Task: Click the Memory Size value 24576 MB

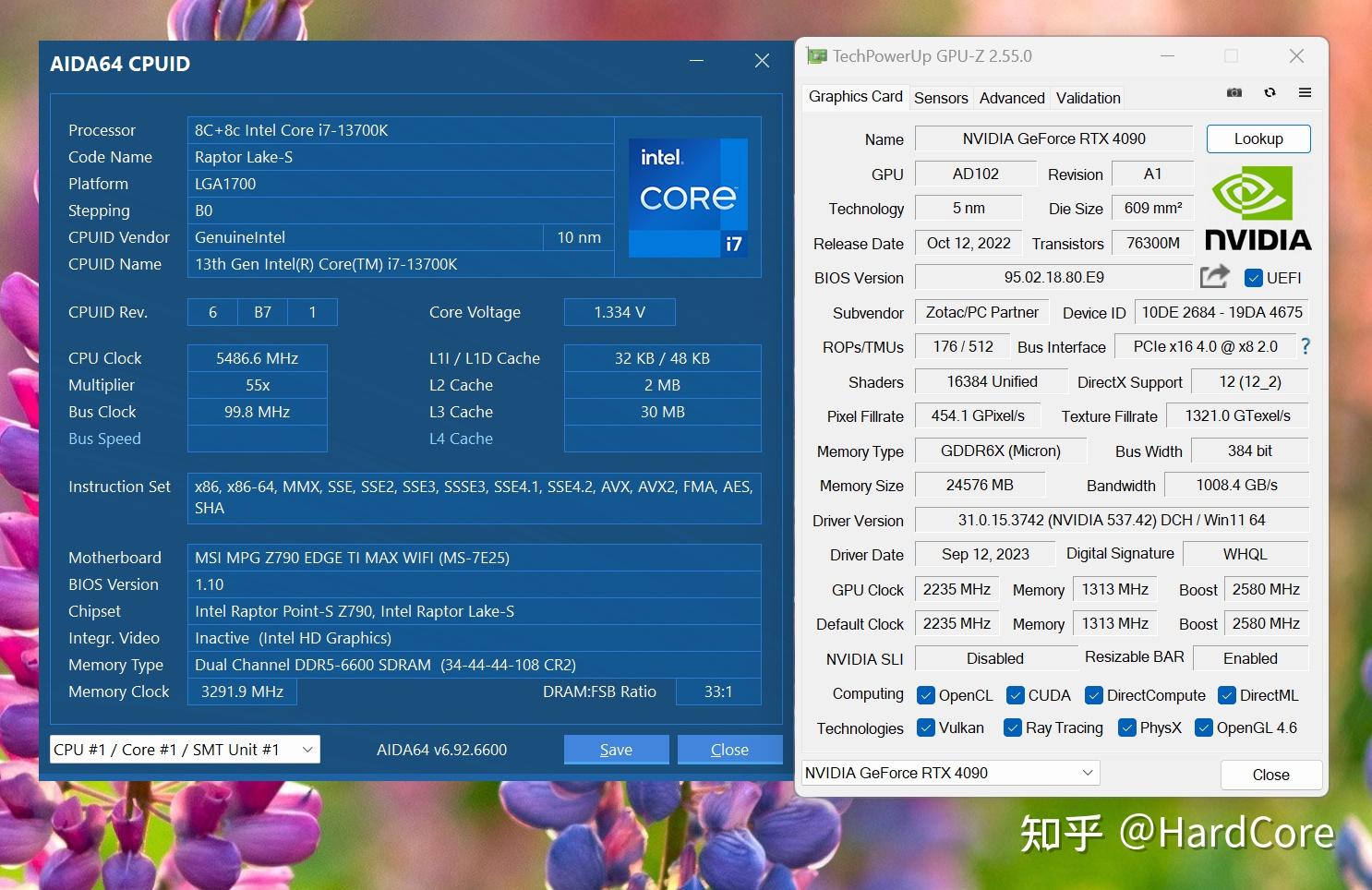Action: click(980, 485)
